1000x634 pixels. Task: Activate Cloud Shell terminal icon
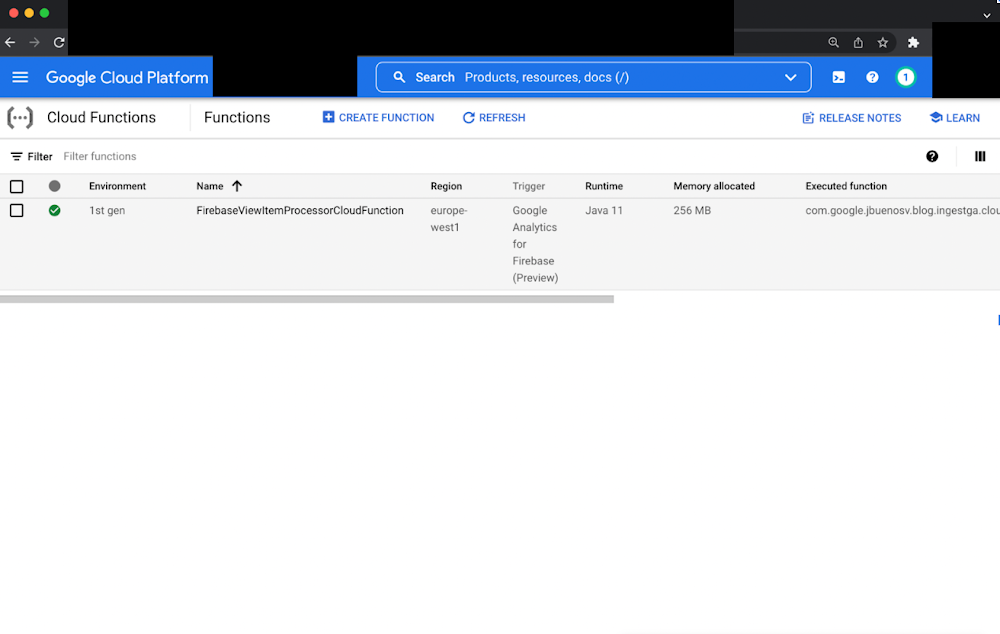839,77
